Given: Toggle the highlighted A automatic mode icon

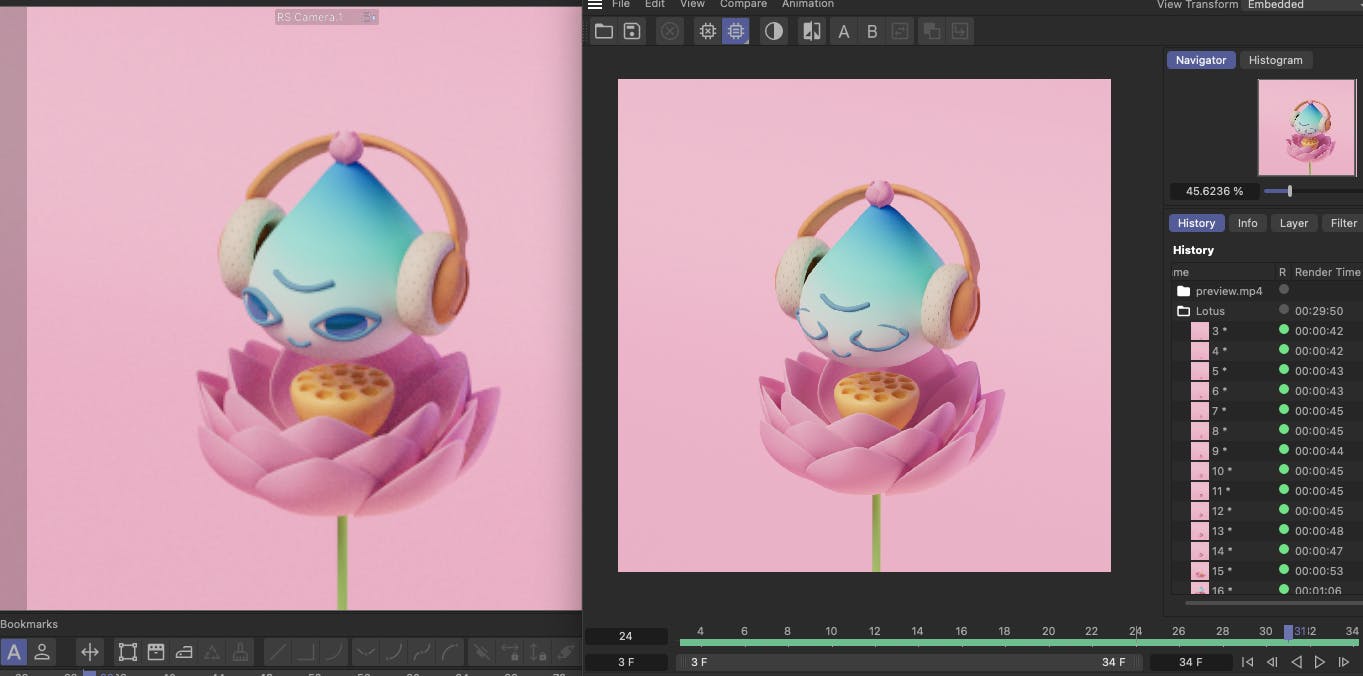Looking at the screenshot, I should point(14,652).
